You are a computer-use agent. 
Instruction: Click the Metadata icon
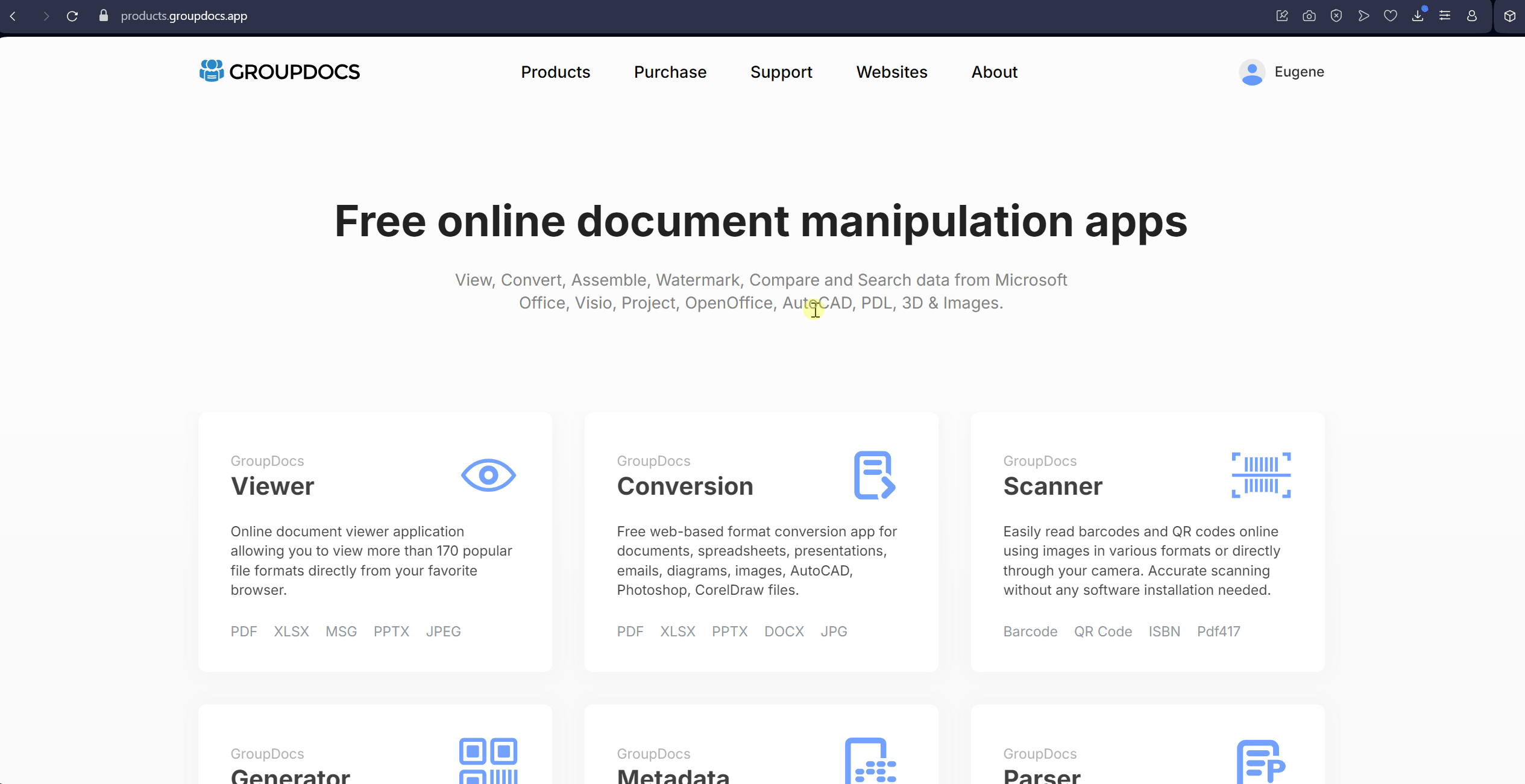(871, 760)
